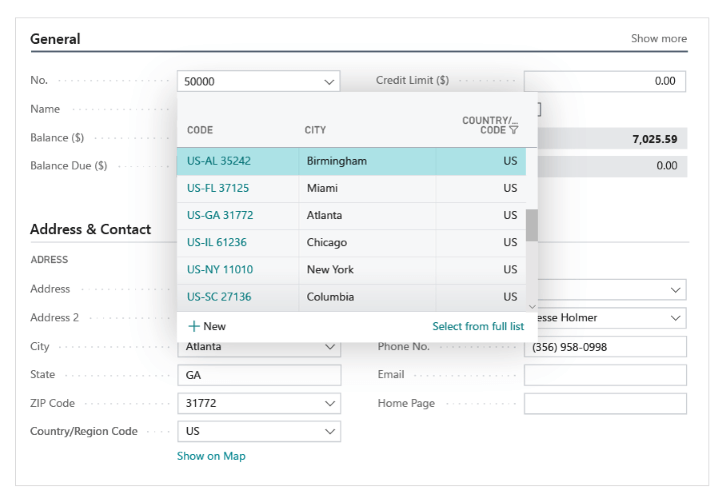The image size is (715, 503).
Task: Click the Email input field
Action: [605, 375]
